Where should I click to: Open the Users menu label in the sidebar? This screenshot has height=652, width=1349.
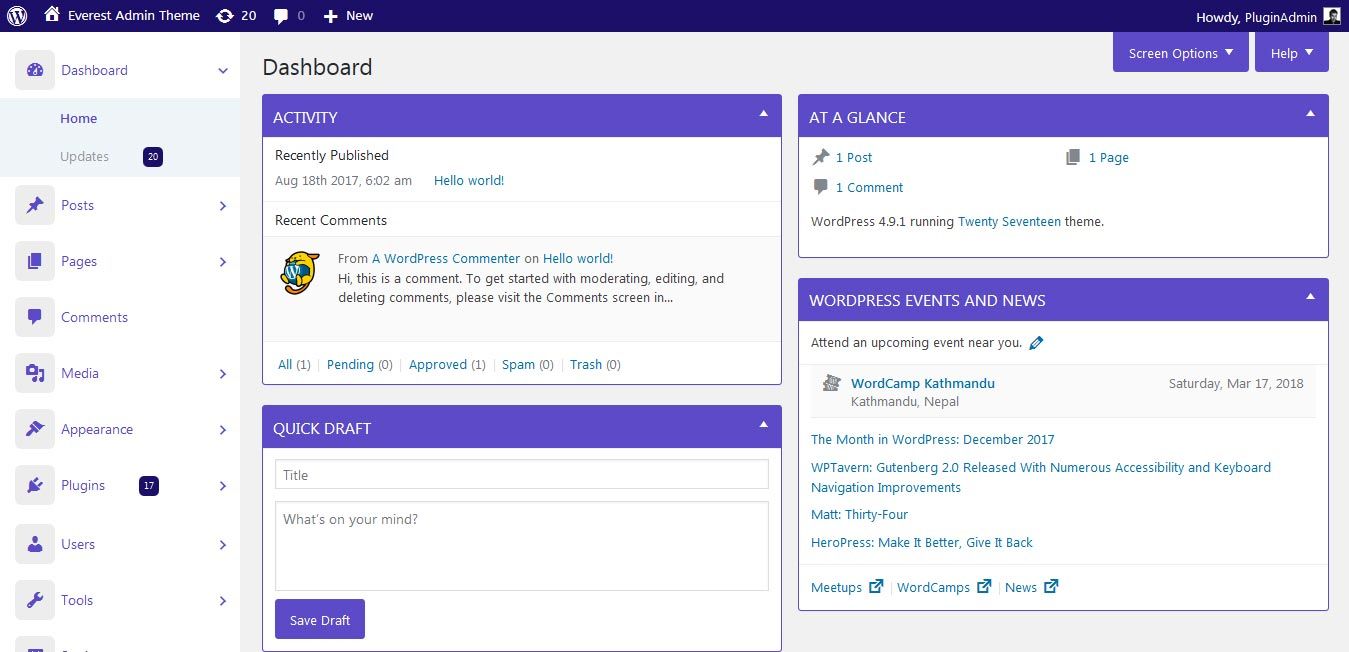click(78, 544)
